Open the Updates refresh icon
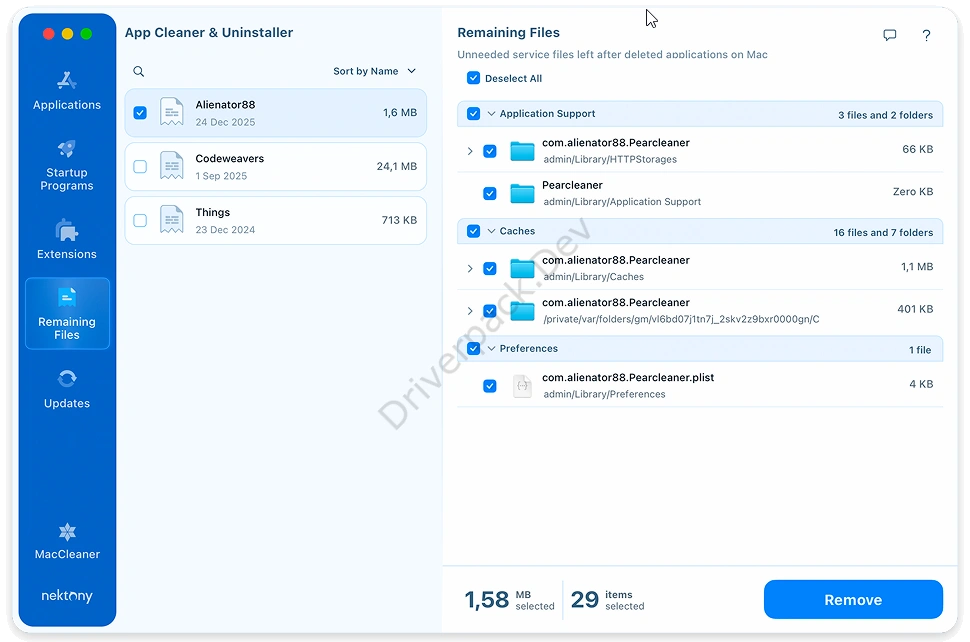The width and height of the screenshot is (970, 642). [67, 379]
